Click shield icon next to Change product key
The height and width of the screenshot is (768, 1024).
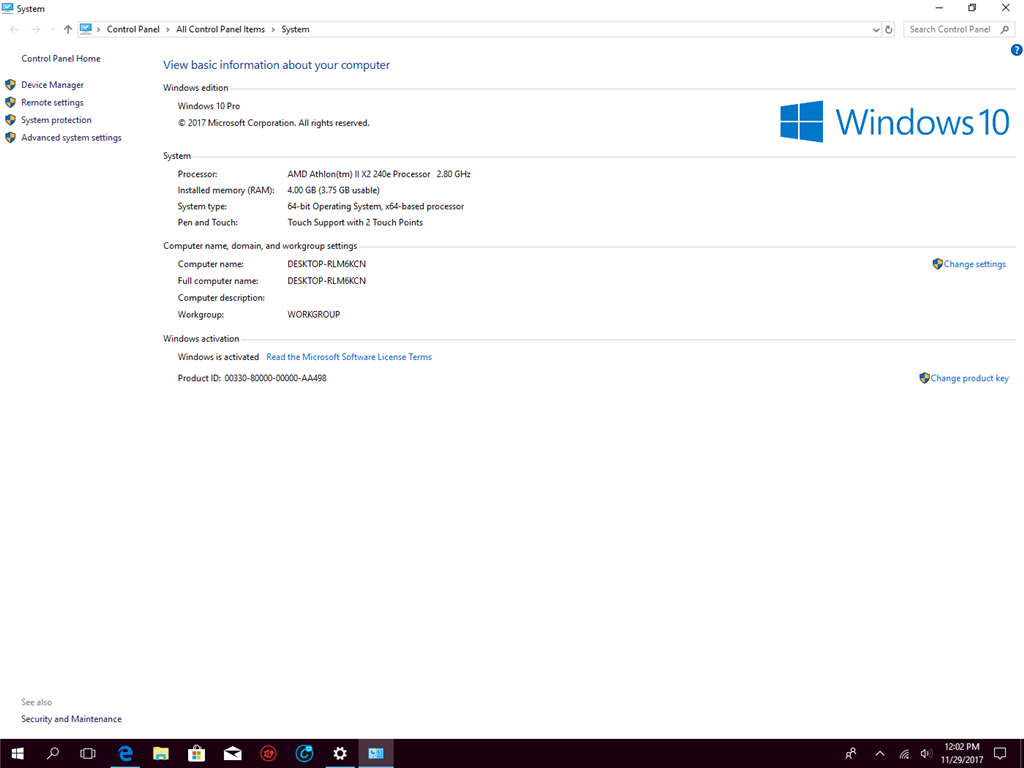pyautogui.click(x=924, y=378)
